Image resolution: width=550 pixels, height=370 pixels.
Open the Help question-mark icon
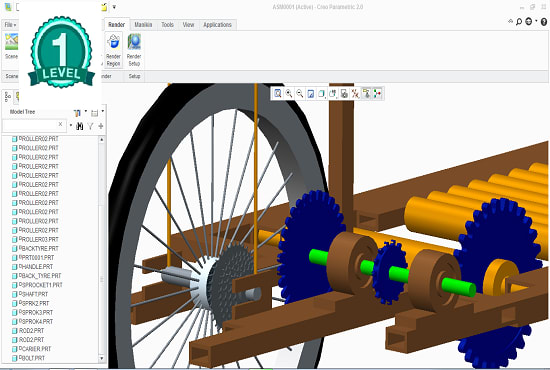coord(544,22)
